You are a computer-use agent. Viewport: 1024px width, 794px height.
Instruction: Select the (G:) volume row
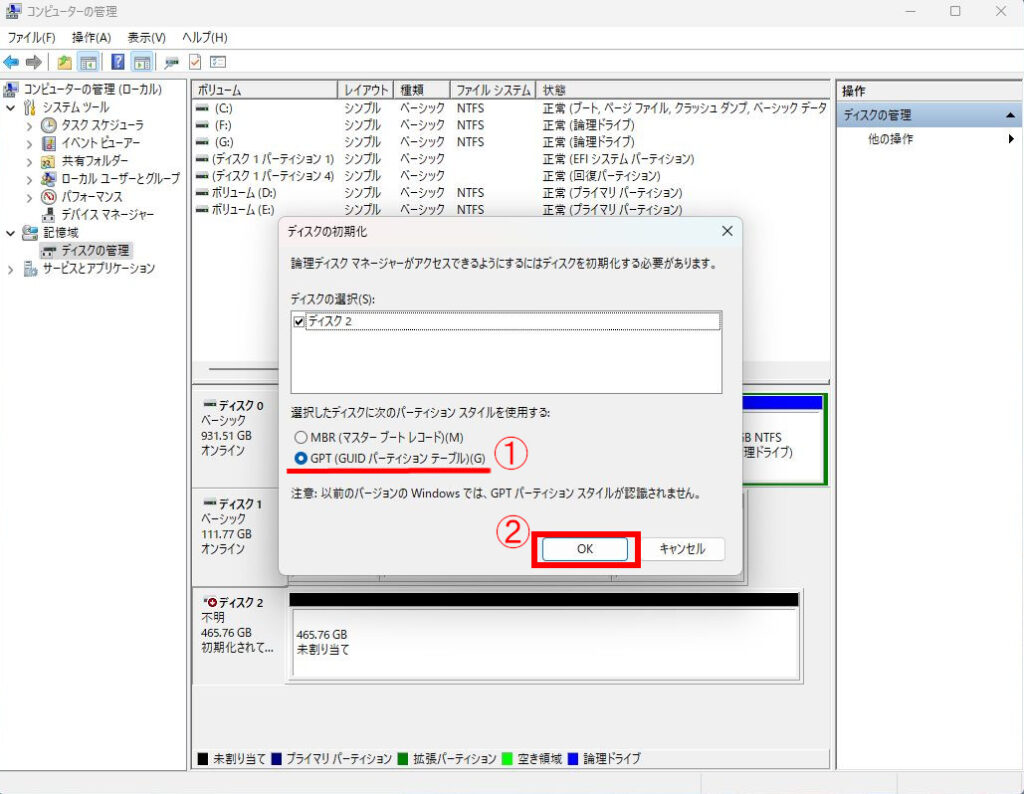[x=511, y=142]
